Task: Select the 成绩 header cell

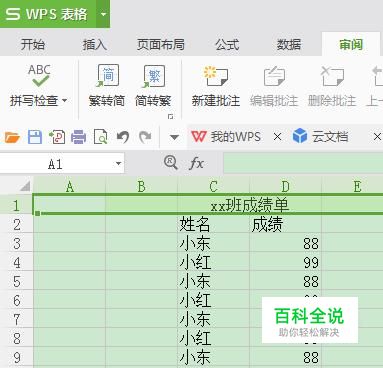Action: coord(285,224)
